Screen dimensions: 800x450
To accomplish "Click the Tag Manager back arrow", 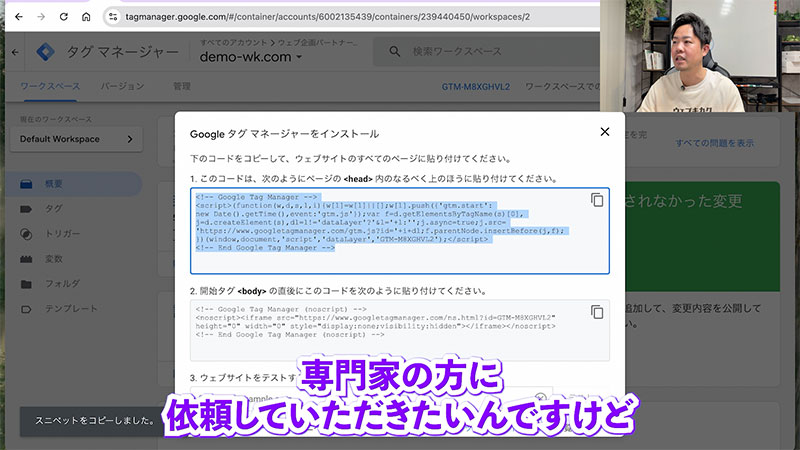I will [x=15, y=52].
